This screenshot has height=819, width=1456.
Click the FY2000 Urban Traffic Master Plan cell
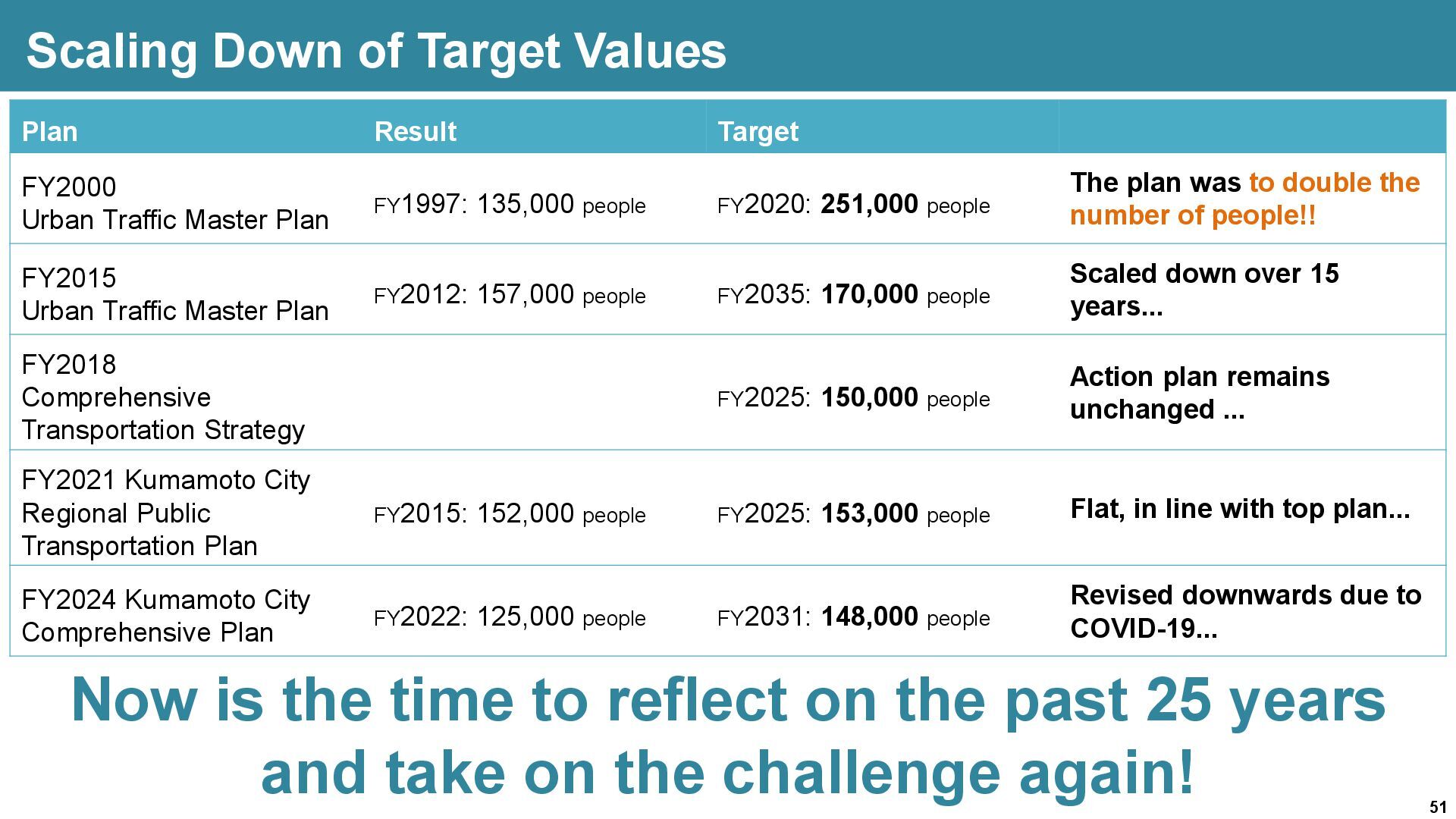(175, 203)
